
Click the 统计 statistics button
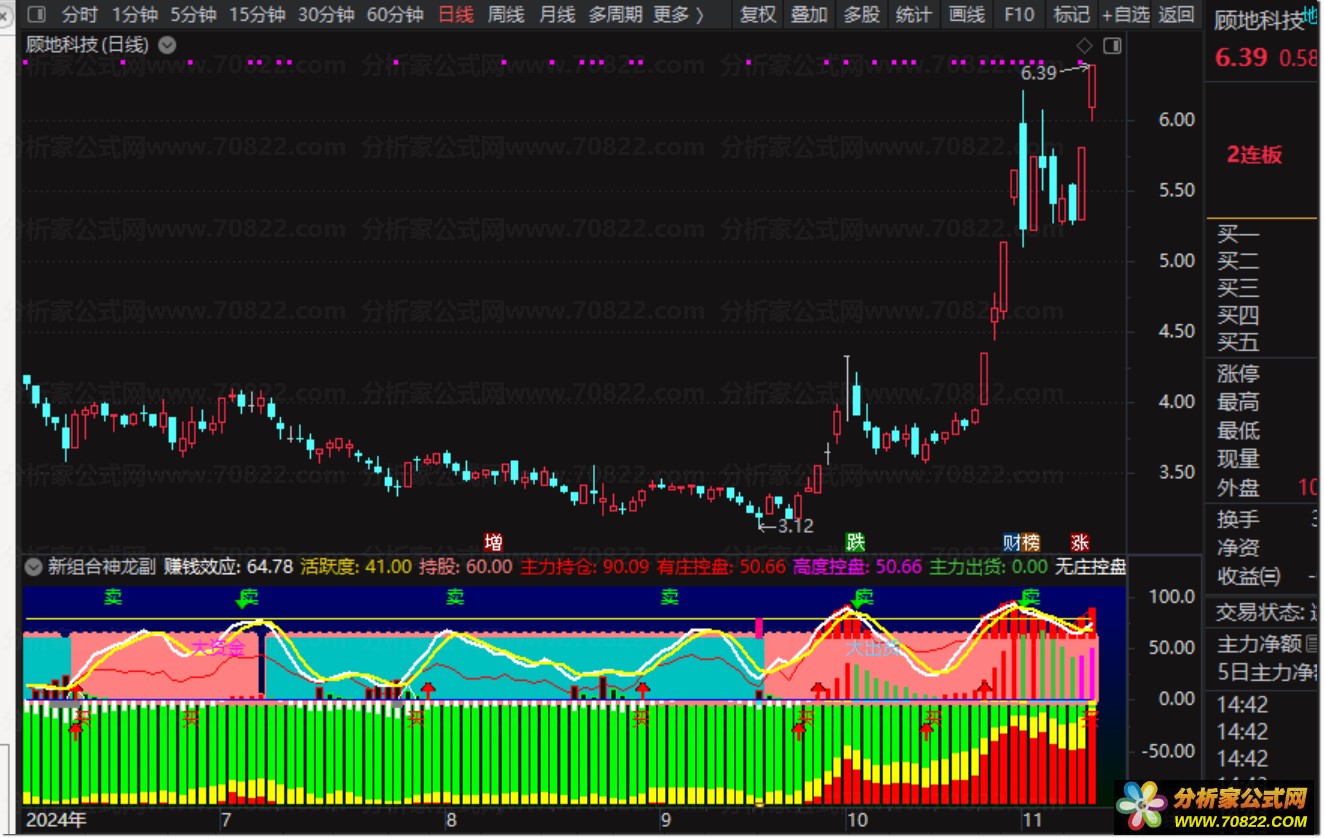913,15
